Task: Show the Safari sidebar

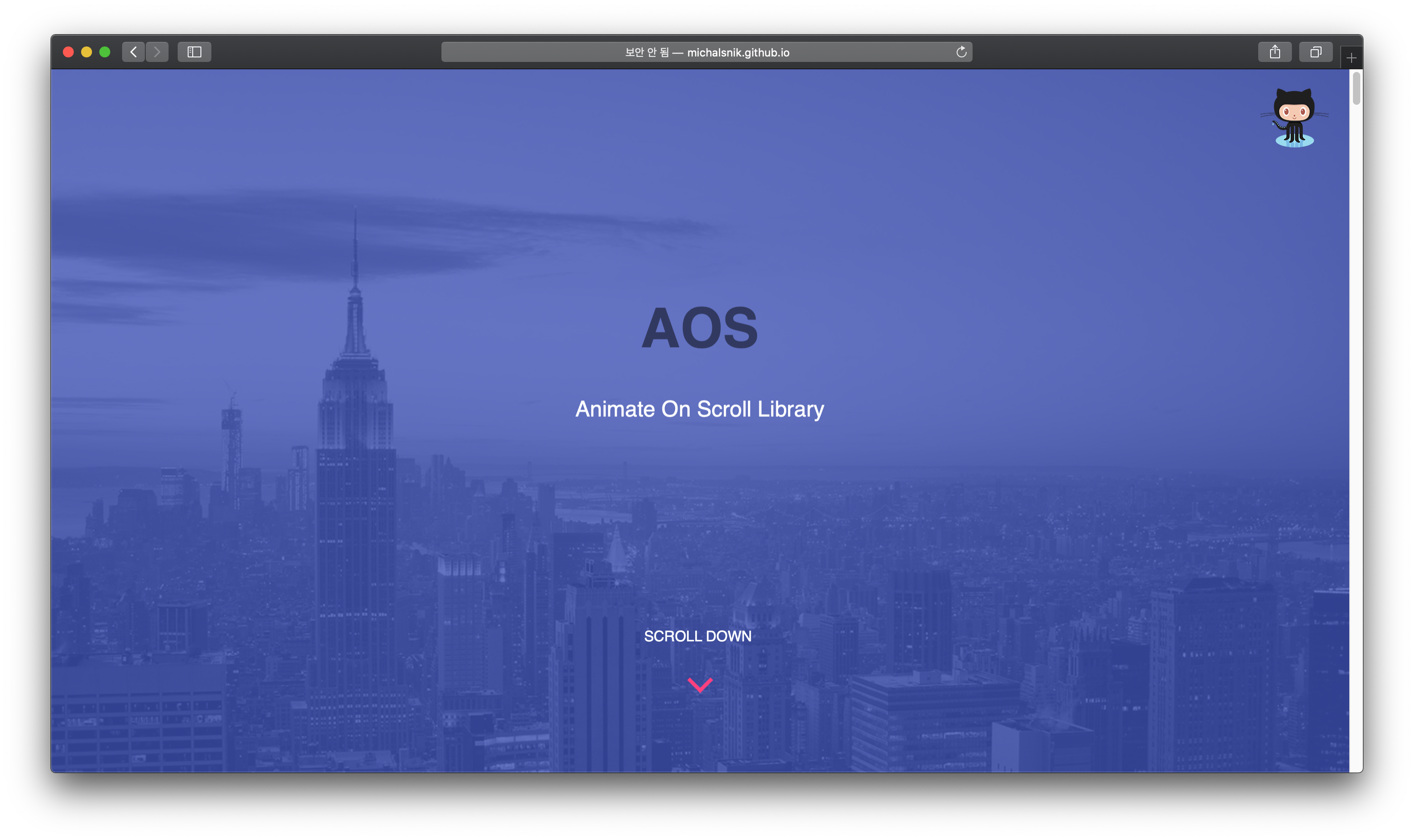Action: (x=194, y=52)
